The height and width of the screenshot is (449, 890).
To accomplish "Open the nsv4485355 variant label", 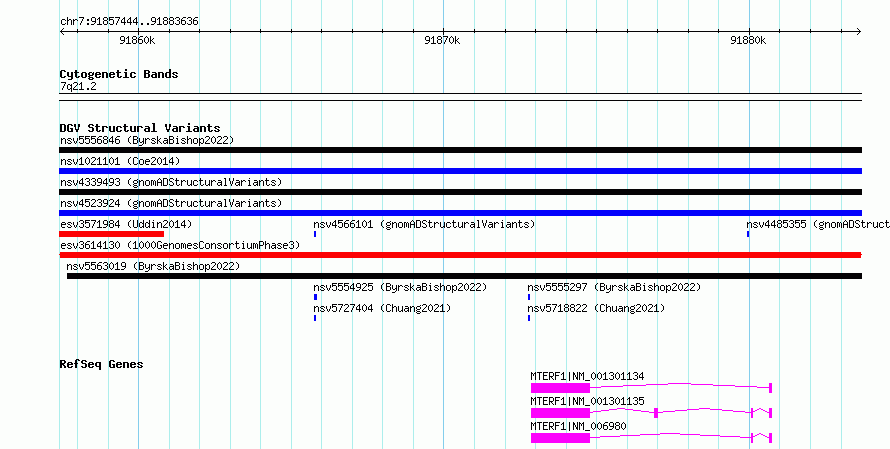I will 818,224.
